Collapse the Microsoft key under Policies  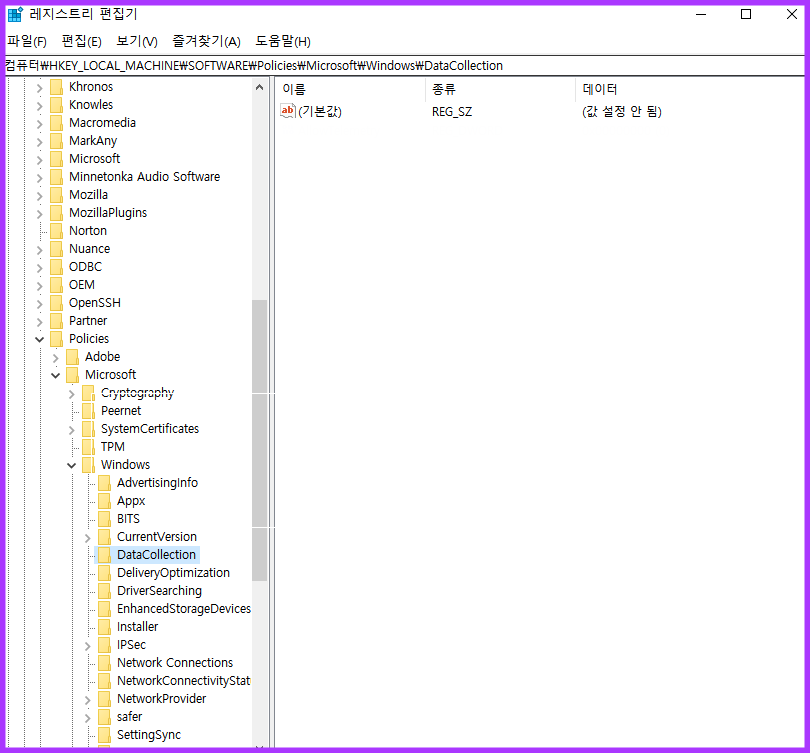click(55, 375)
